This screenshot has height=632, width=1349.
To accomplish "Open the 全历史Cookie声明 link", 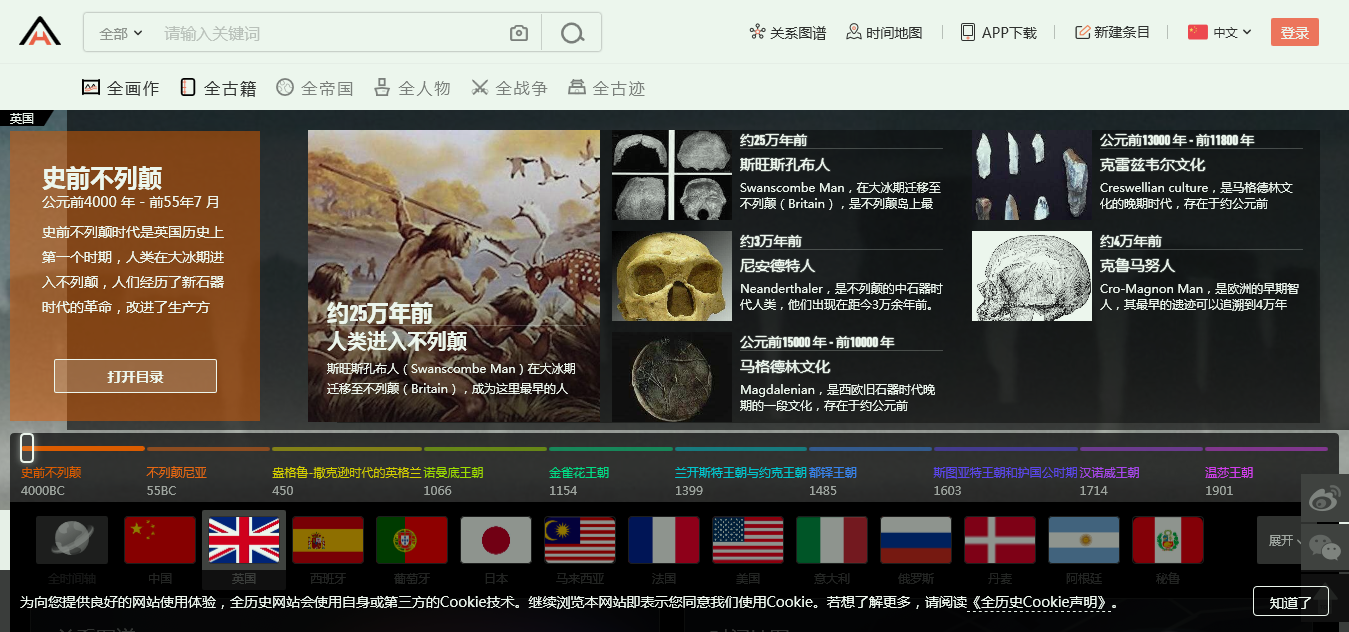I will point(1038,602).
